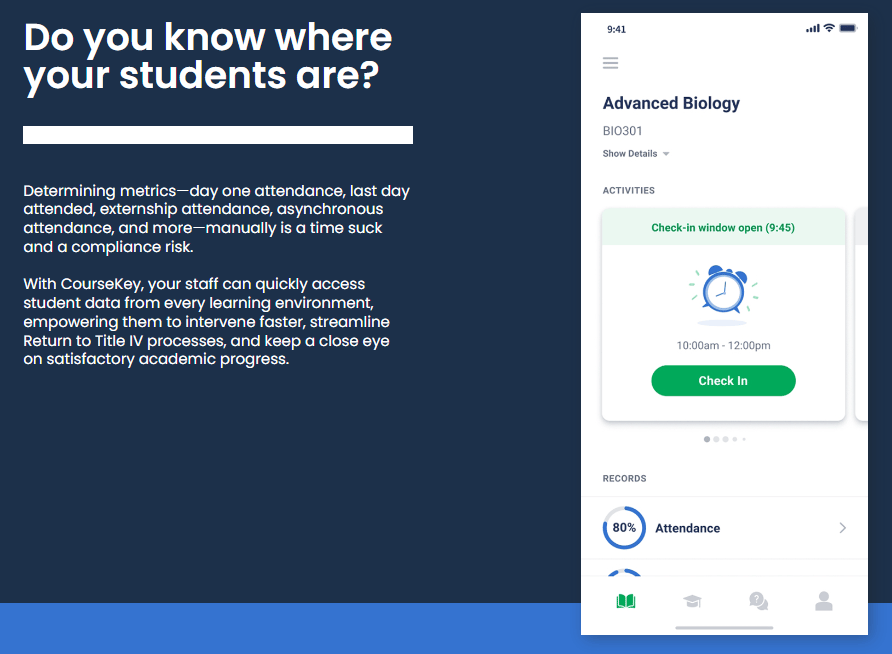This screenshot has width=892, height=654.
Task: Click the Advanced Biology course title
Action: [671, 103]
